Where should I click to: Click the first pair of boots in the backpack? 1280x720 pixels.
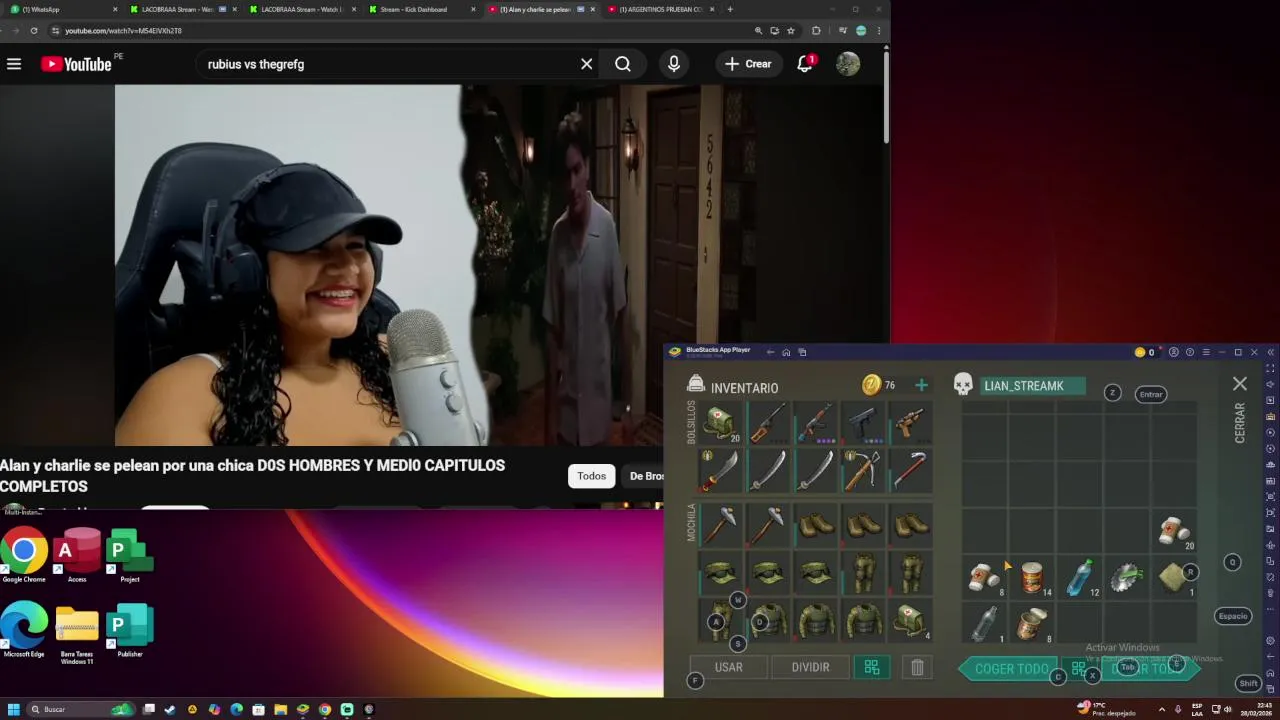[x=817, y=525]
